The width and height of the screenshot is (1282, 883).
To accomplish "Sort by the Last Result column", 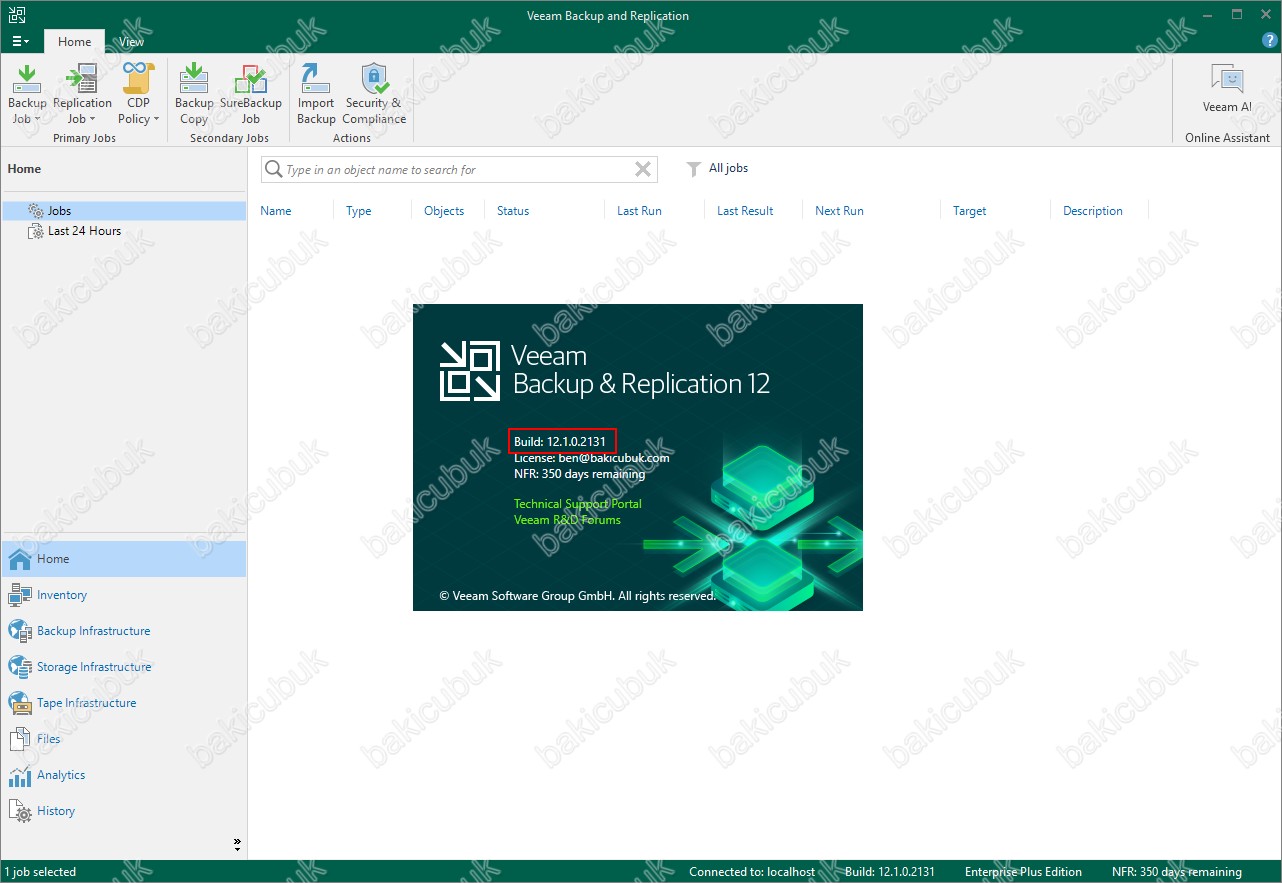I will pos(745,211).
